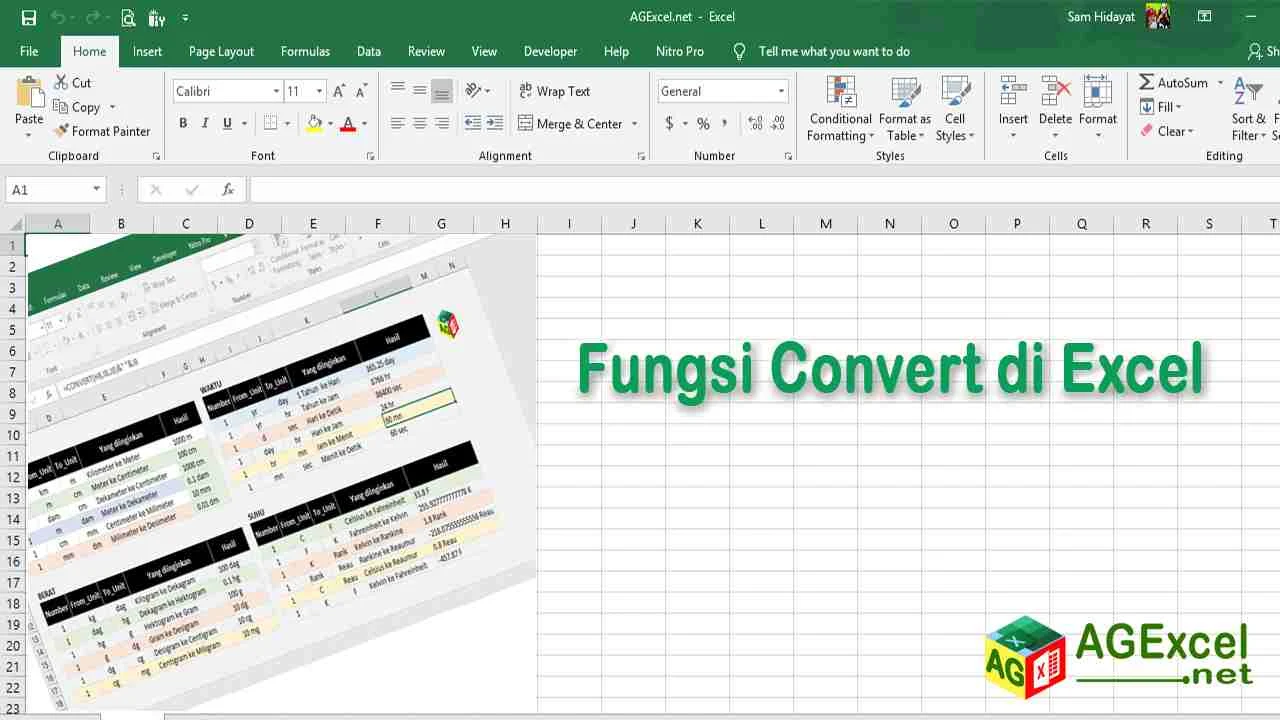Viewport: 1280px width, 720px height.
Task: Decrease font size with small A icon
Action: (362, 91)
